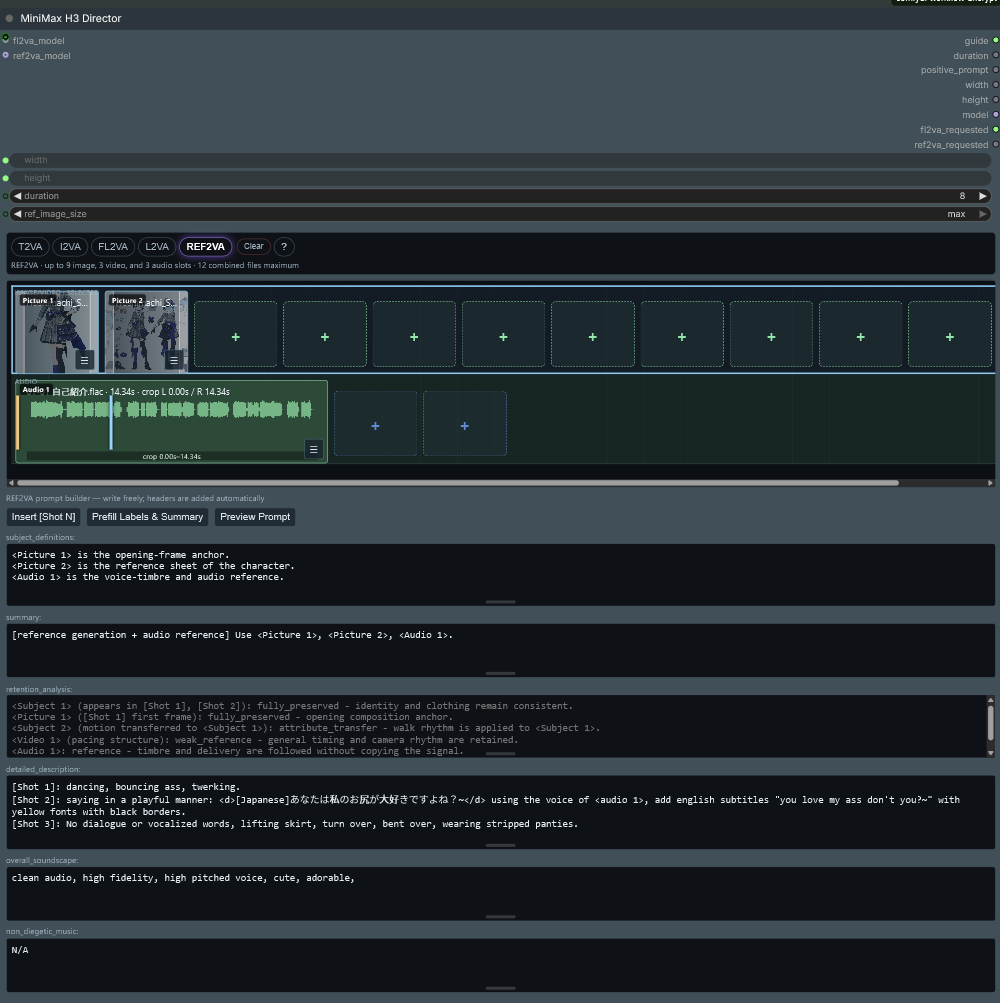
Task: Select next ref_image_size option
Action: 983,214
